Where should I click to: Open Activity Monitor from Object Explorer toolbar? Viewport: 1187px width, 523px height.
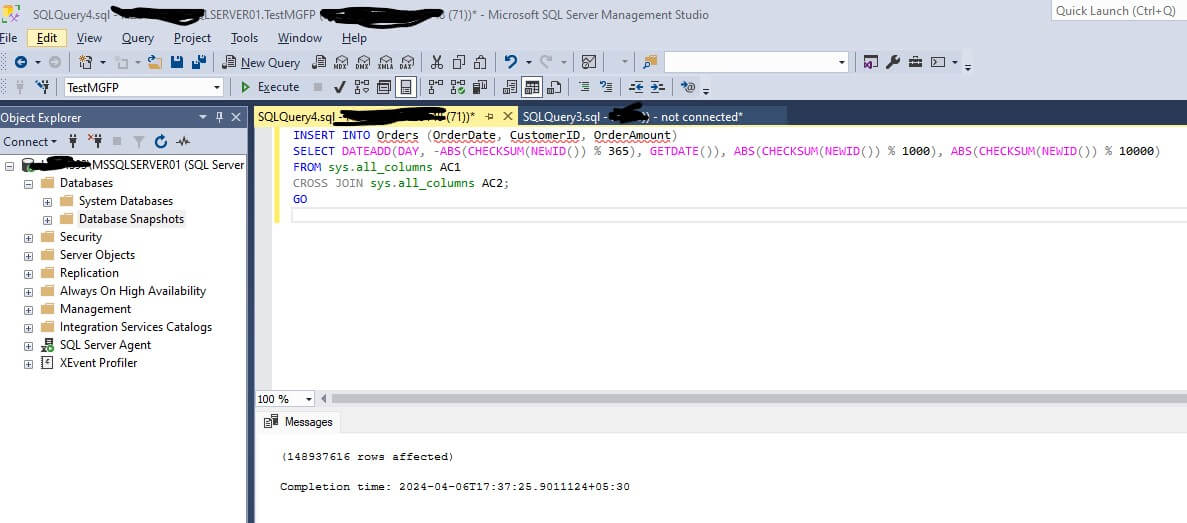182,141
